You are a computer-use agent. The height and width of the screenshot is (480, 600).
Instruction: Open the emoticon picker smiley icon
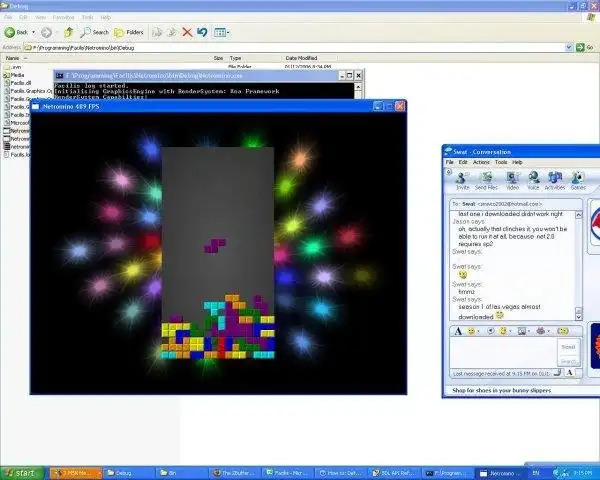[471, 331]
